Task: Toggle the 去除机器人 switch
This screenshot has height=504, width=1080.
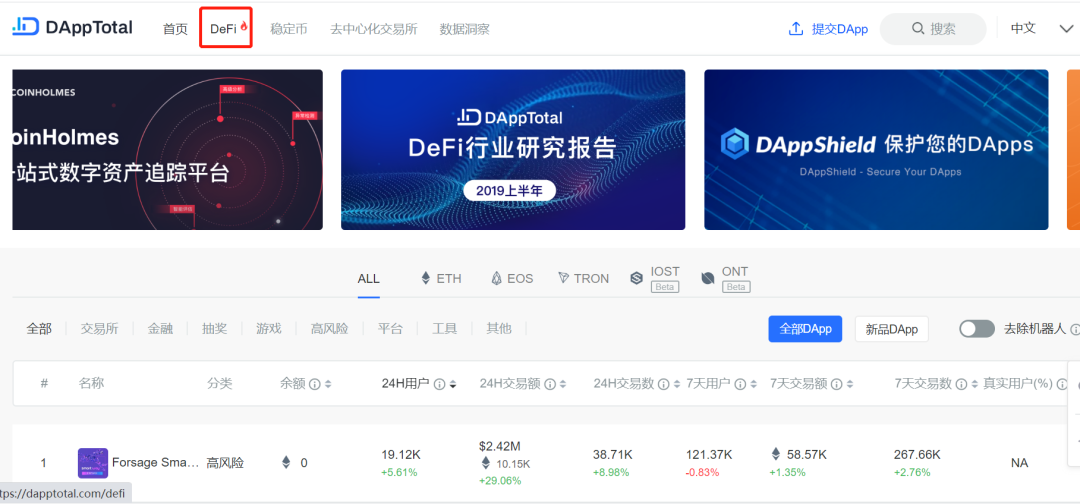Action: (x=977, y=329)
